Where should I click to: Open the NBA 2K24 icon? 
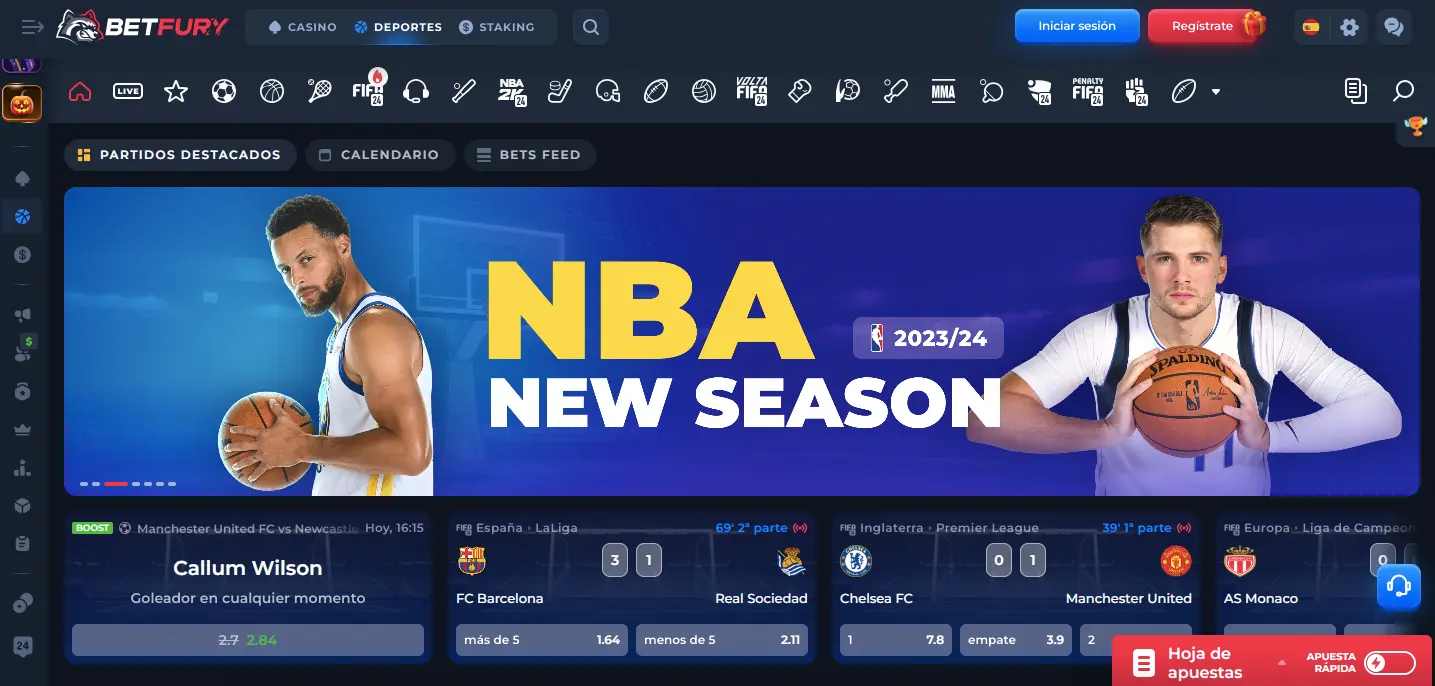pos(512,92)
